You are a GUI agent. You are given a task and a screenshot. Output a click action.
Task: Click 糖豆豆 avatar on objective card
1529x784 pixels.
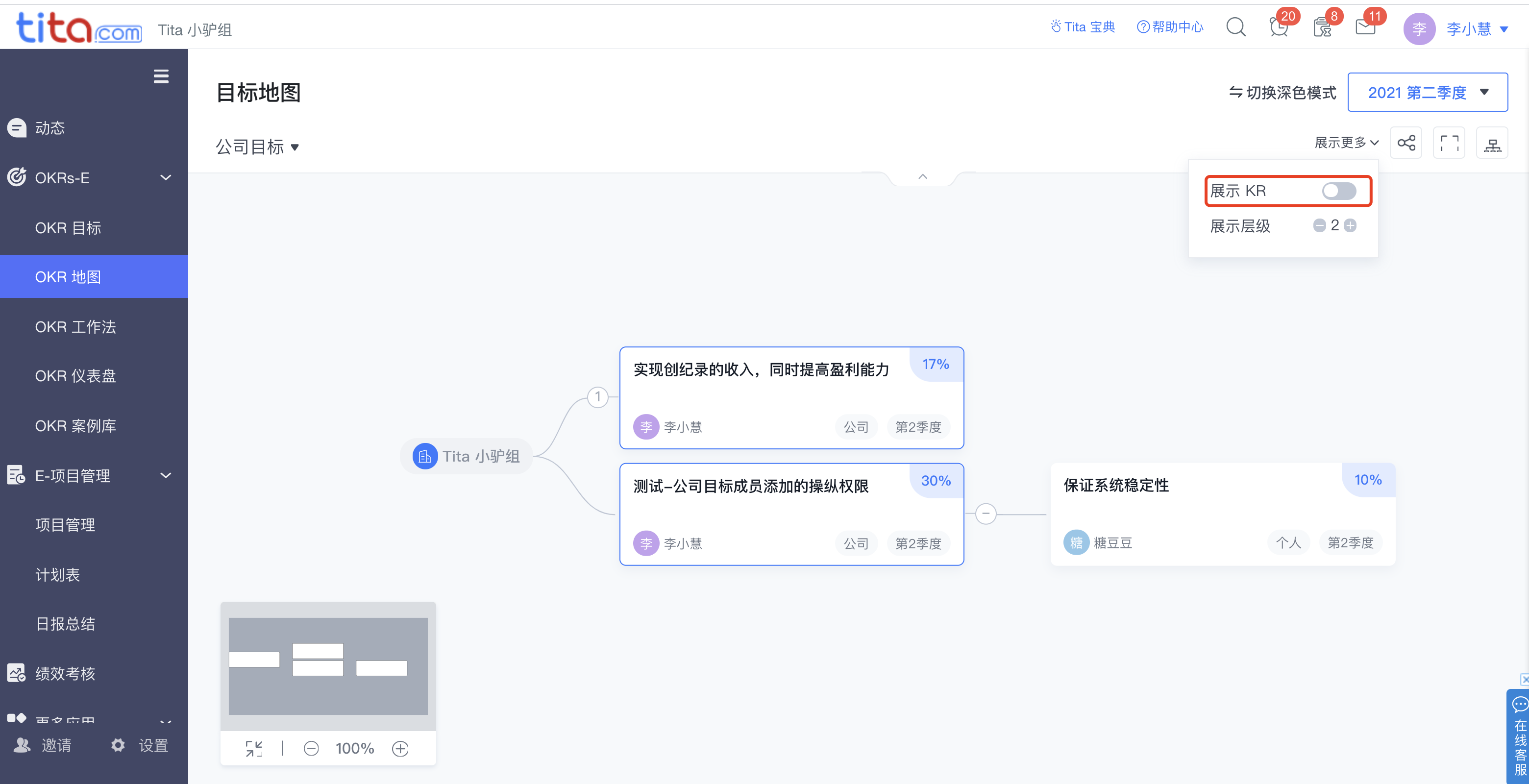[x=1076, y=542]
